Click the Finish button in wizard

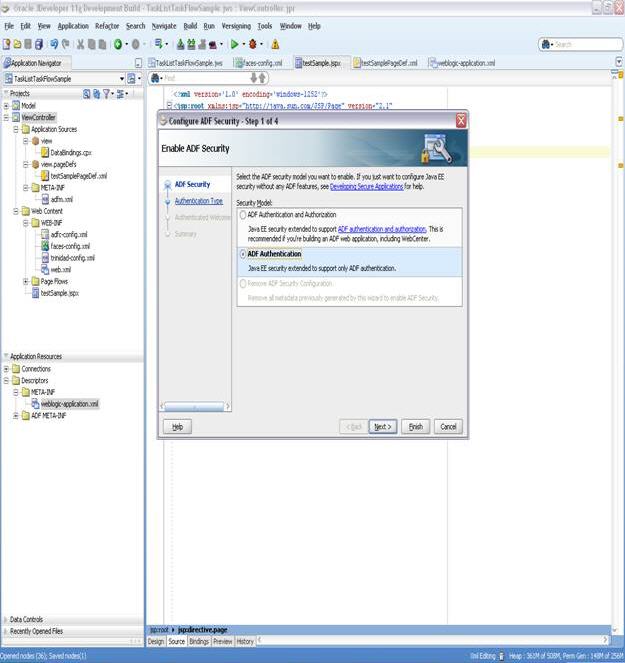(x=415, y=427)
